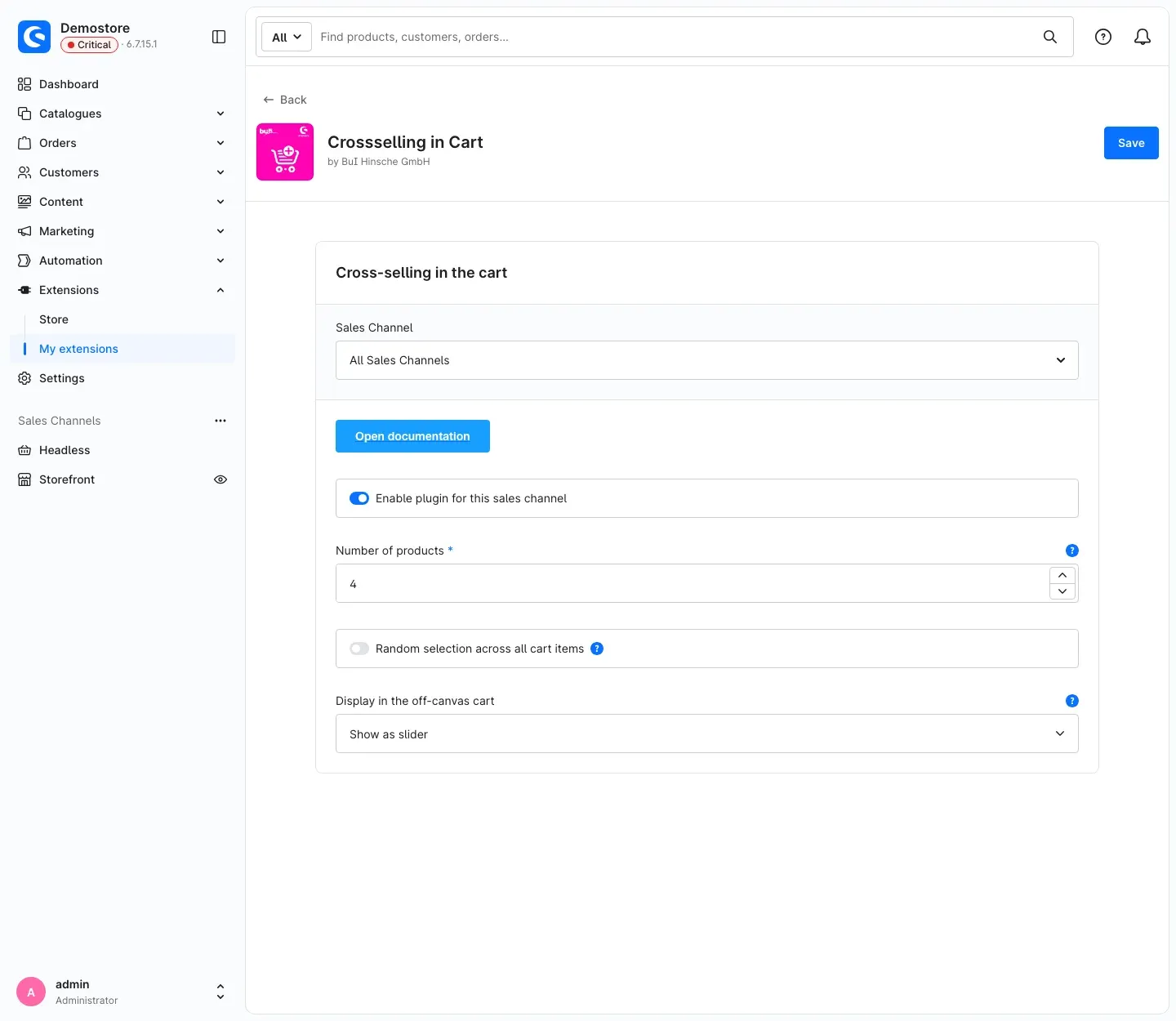Click the Storefront shop icon
1176x1021 pixels.
24,479
